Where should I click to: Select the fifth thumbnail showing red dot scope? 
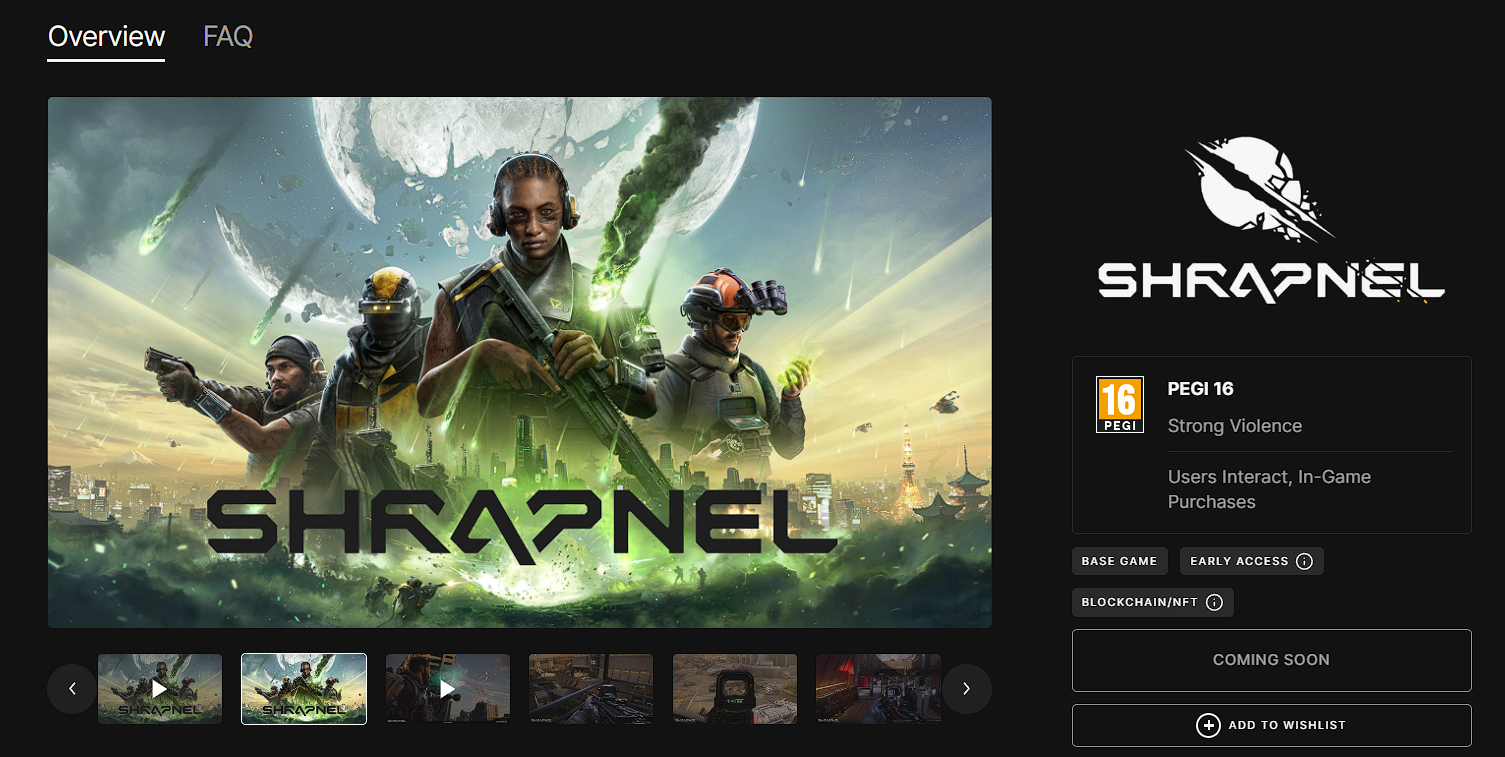pyautogui.click(x=735, y=689)
